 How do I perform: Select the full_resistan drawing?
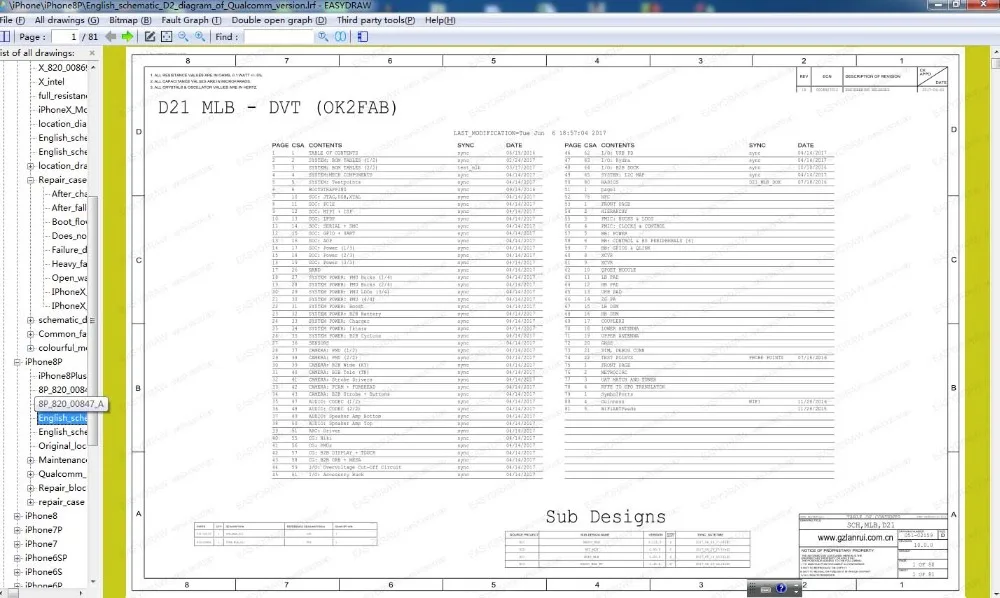[62, 96]
